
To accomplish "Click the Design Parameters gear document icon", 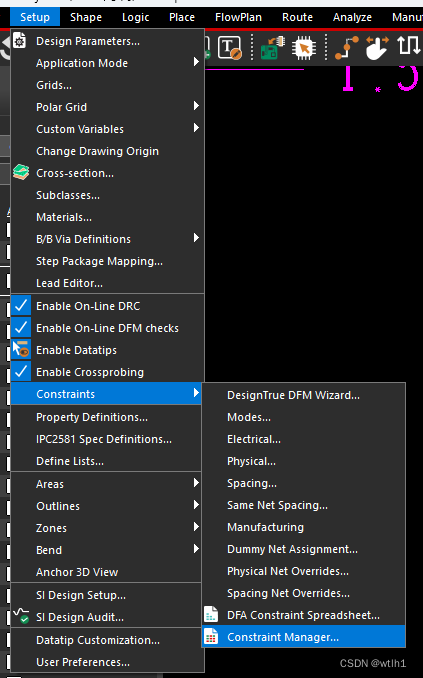I will 19,41.
